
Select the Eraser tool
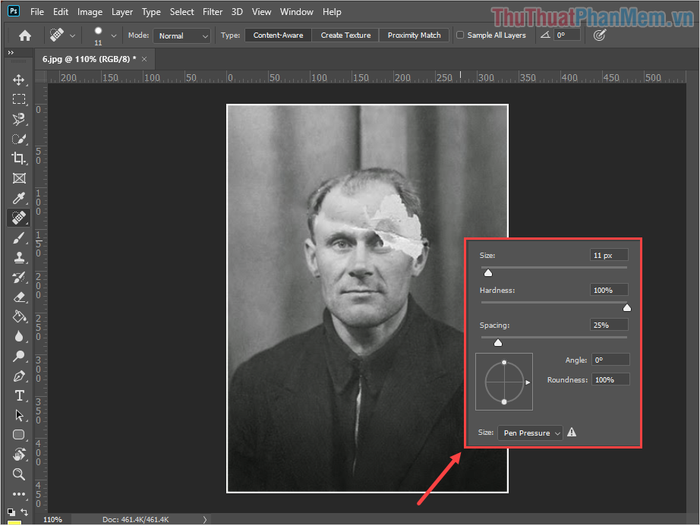(x=19, y=297)
